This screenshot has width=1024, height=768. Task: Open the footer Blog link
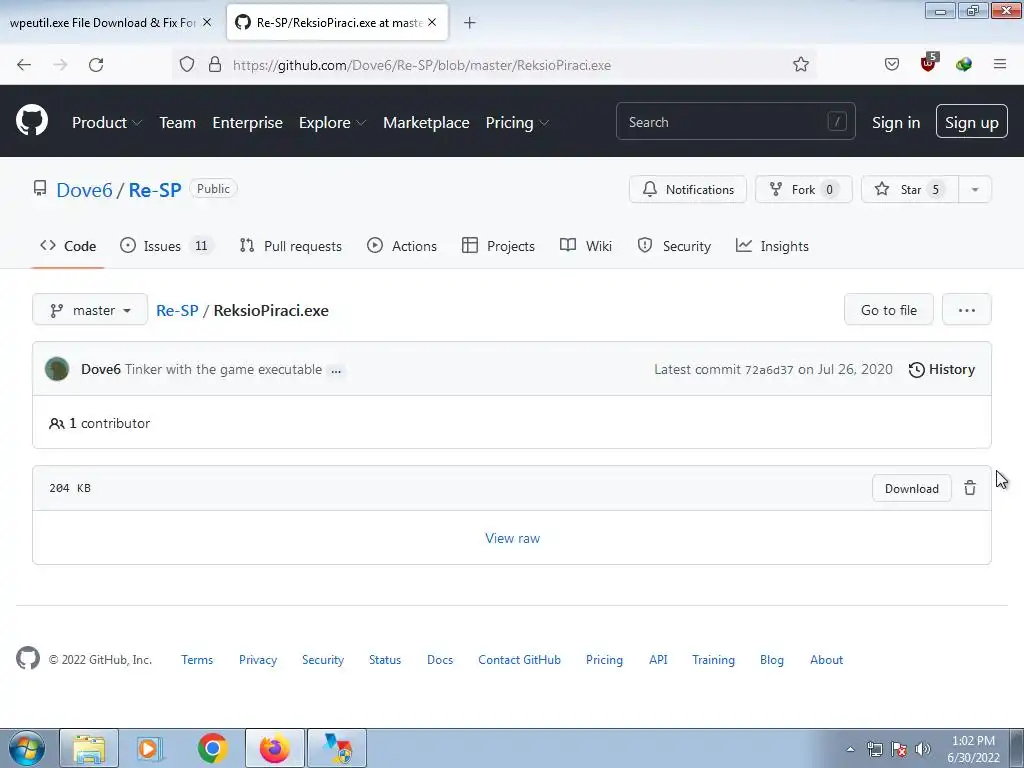point(772,660)
